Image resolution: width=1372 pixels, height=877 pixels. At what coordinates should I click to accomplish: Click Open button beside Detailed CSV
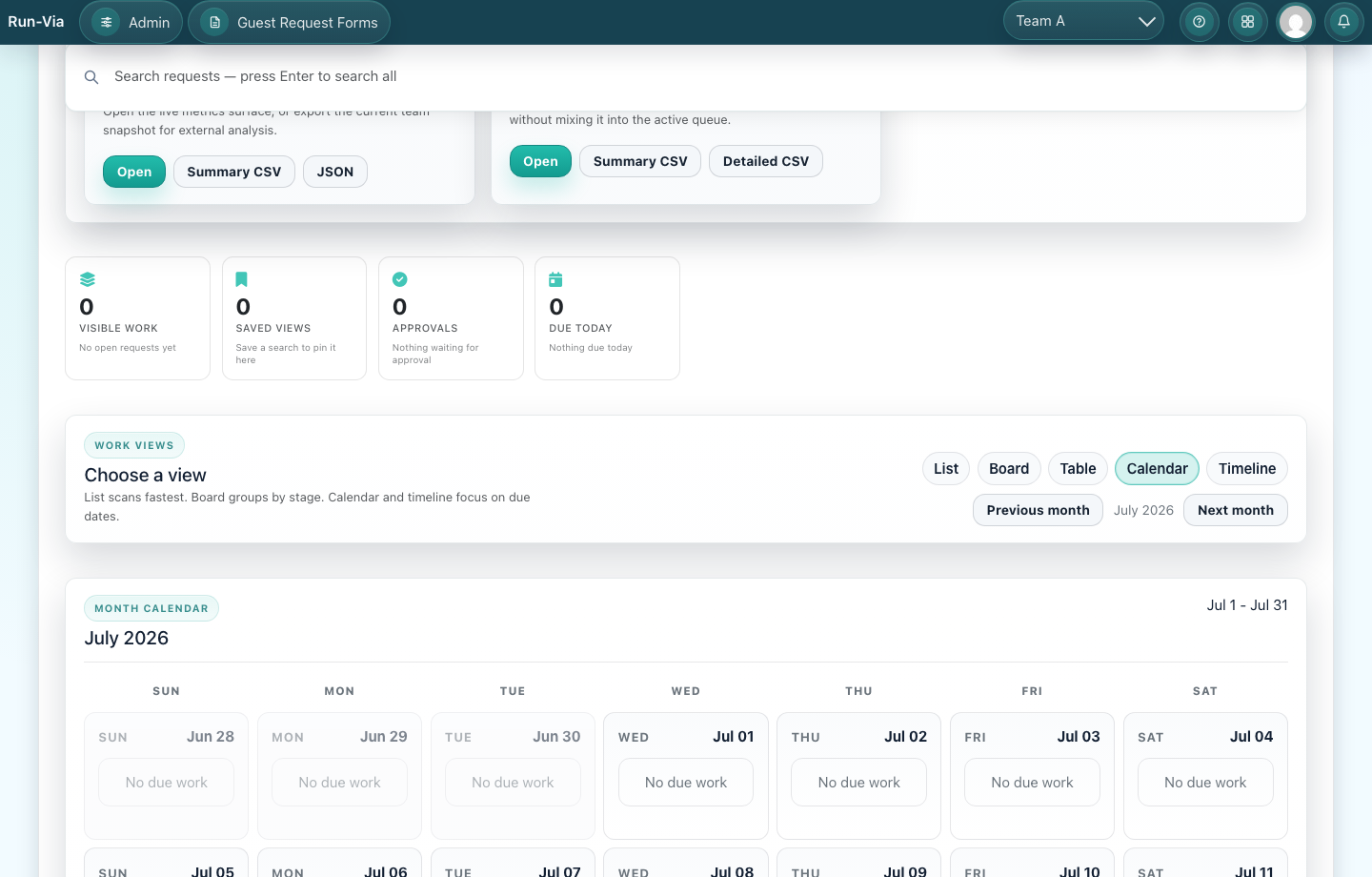tap(540, 161)
